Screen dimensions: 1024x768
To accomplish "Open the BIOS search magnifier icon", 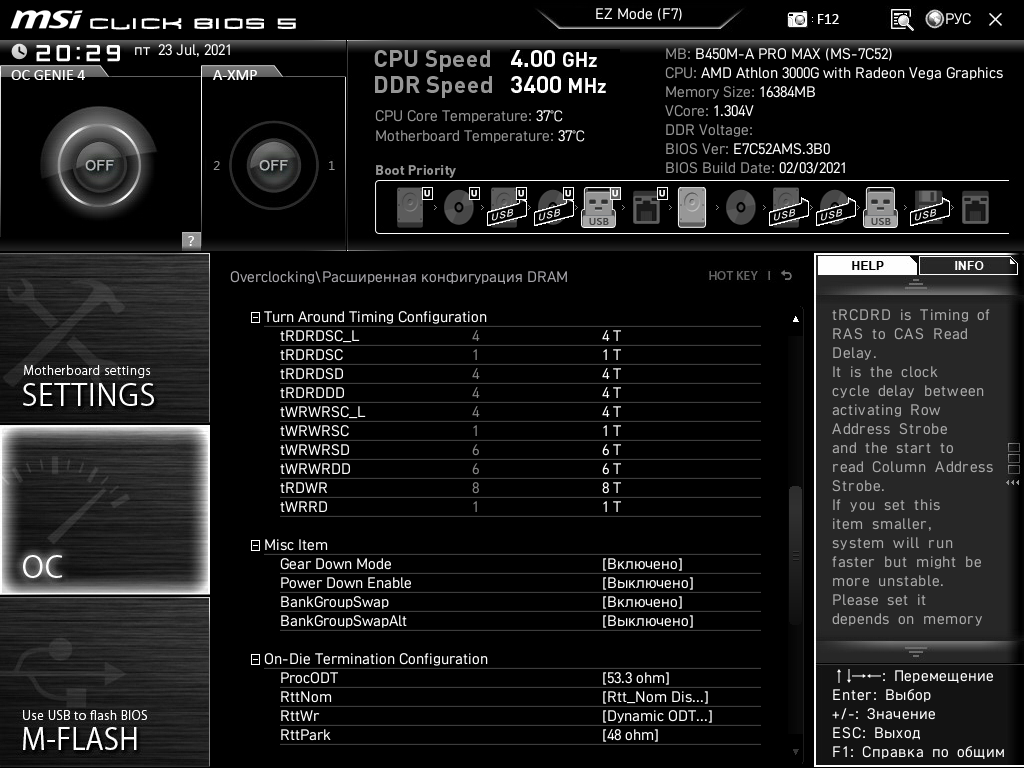I will click(902, 19).
